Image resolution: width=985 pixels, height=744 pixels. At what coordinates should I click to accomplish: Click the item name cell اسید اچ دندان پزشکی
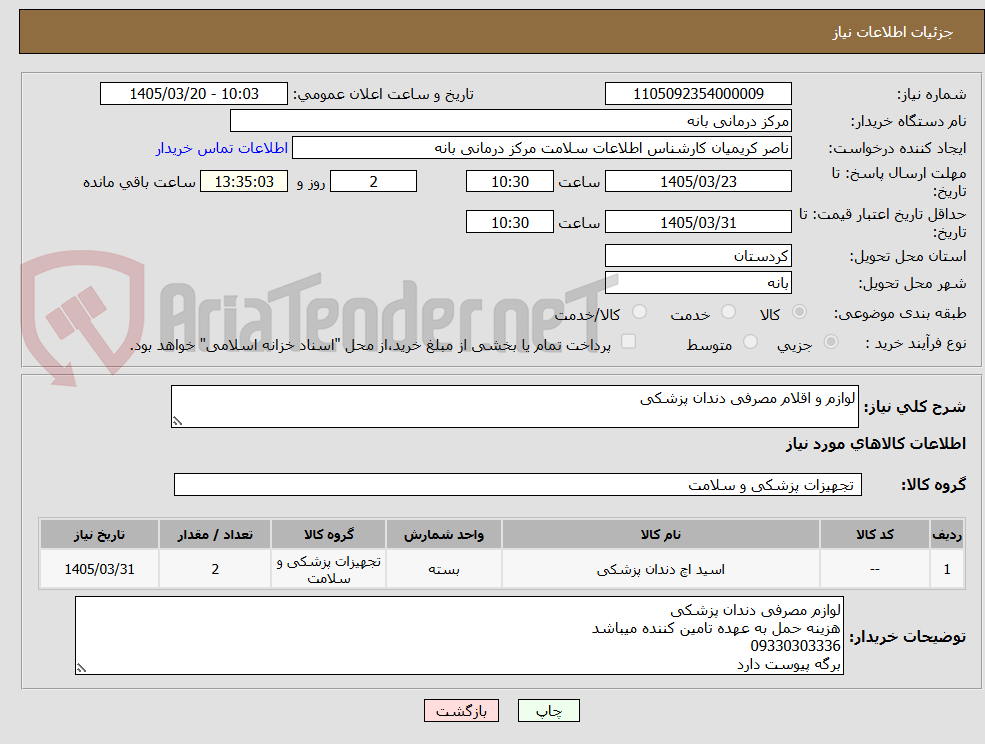coord(660,569)
